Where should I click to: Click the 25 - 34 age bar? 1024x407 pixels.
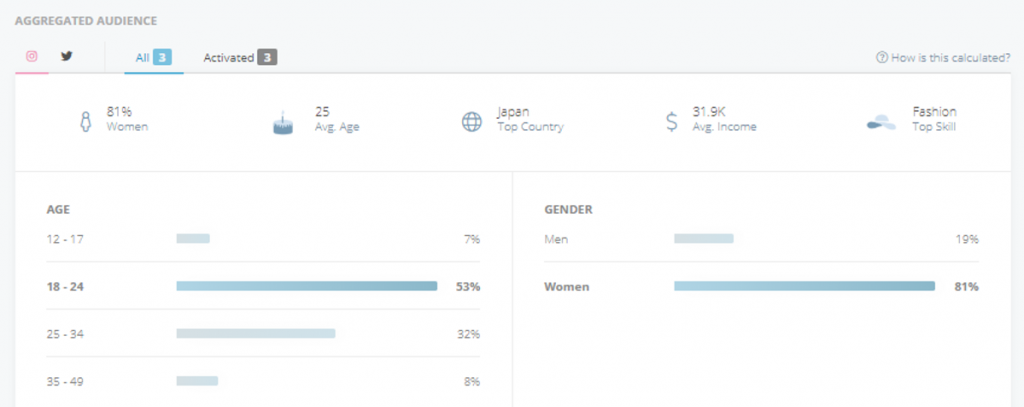pyautogui.click(x=255, y=333)
